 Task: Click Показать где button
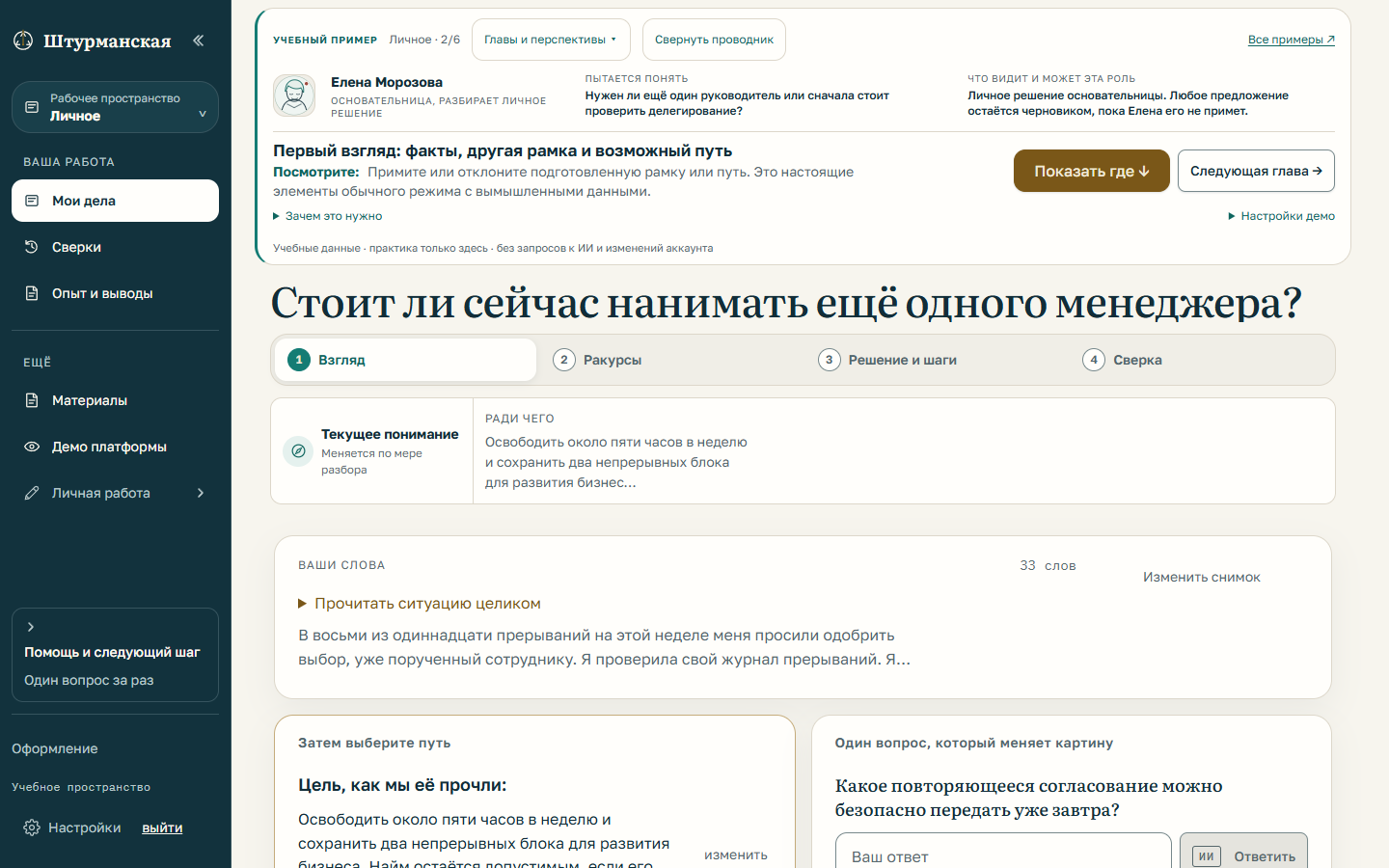[1092, 171]
